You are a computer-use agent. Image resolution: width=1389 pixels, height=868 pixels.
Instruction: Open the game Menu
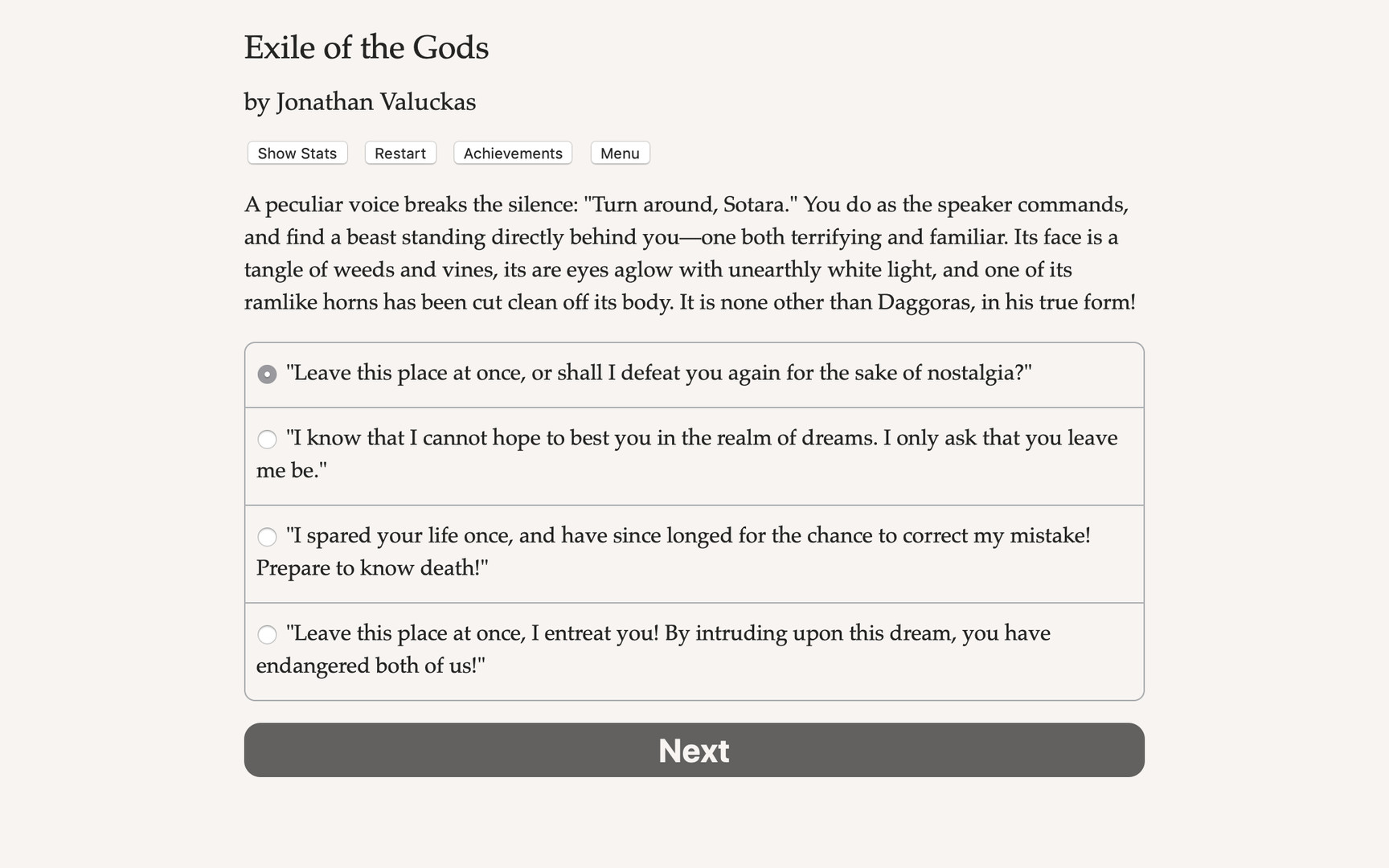point(620,153)
